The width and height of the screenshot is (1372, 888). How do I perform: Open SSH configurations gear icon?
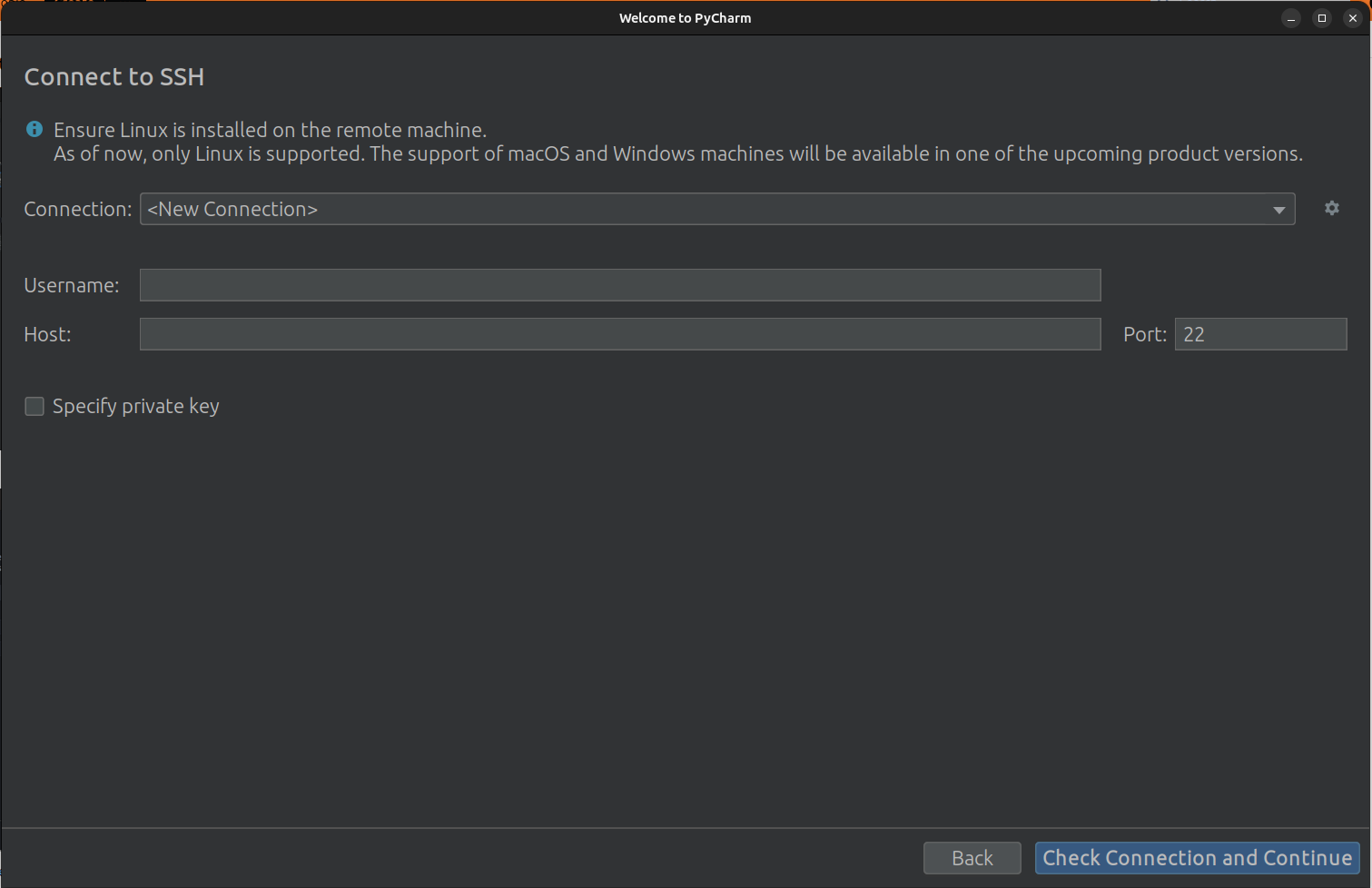pyautogui.click(x=1331, y=209)
